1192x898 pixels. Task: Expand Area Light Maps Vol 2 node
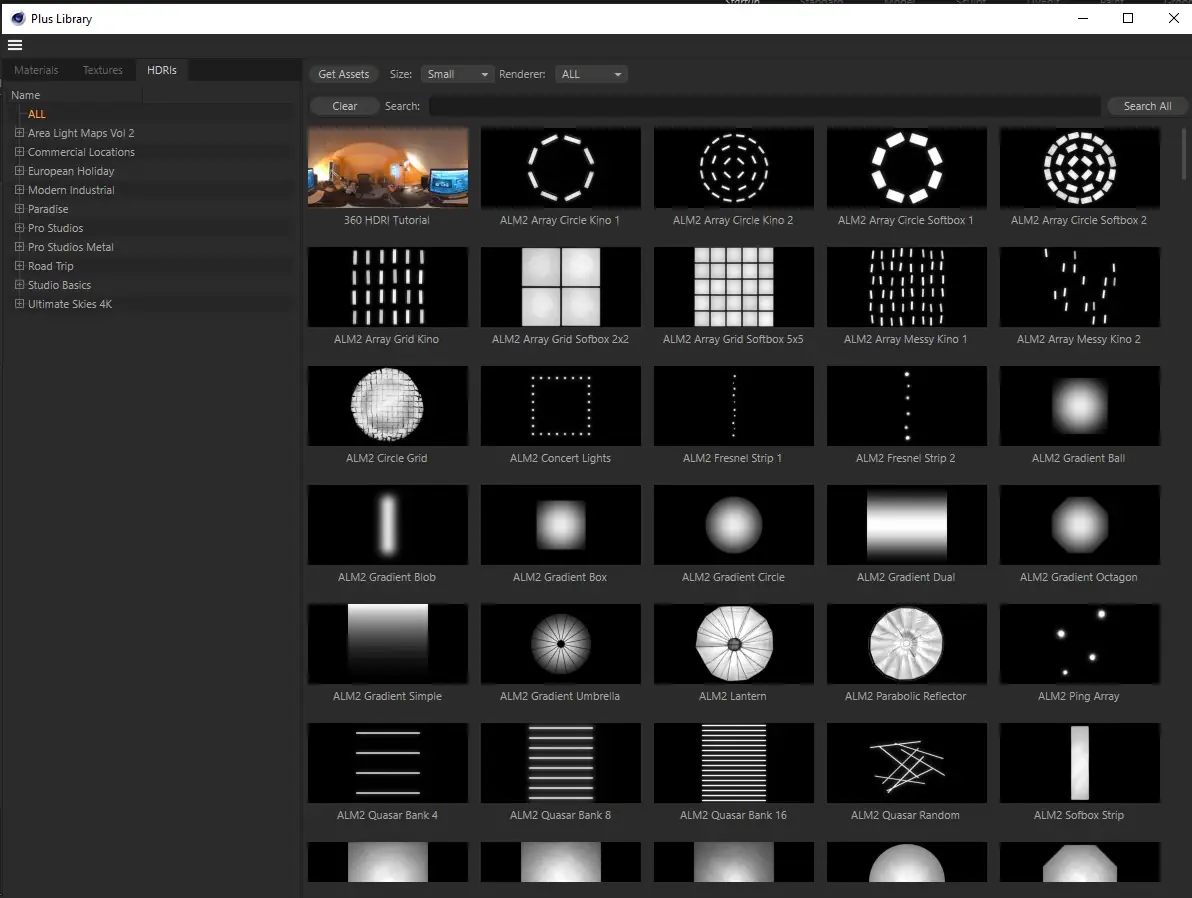[20, 132]
